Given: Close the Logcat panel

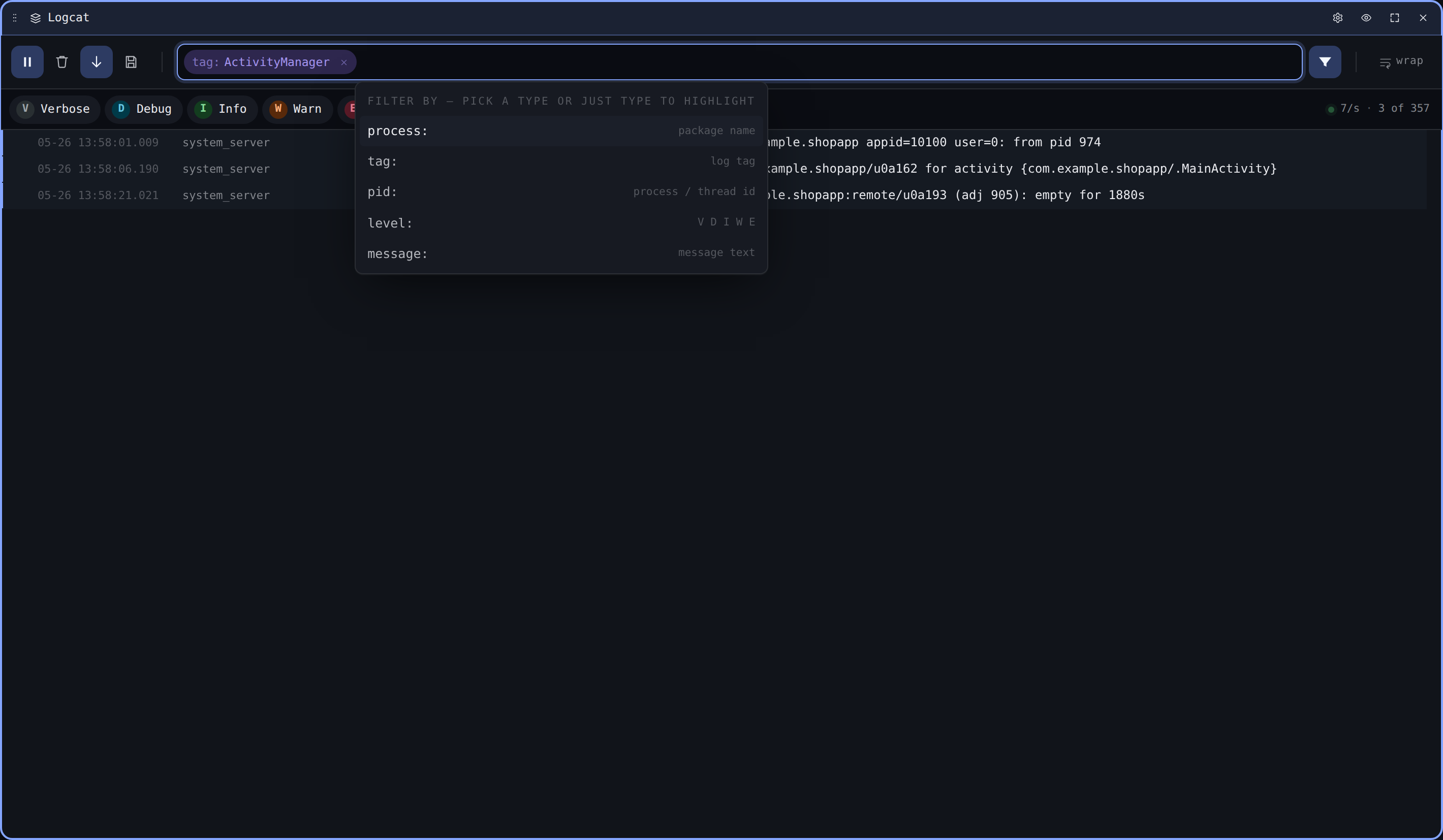Looking at the screenshot, I should coord(1423,18).
